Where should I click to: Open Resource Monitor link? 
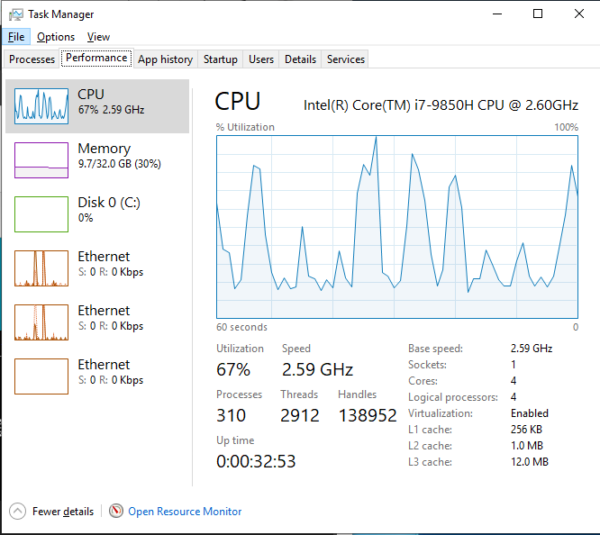(185, 511)
